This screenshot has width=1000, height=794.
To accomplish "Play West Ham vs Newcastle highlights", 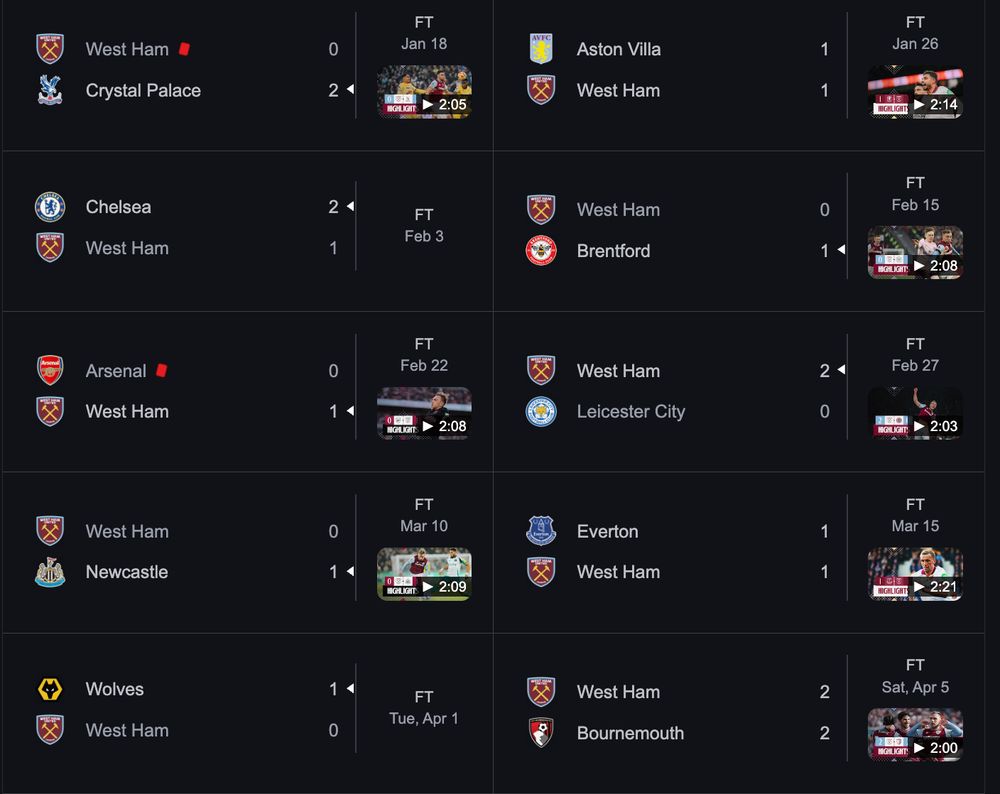I will pos(424,574).
